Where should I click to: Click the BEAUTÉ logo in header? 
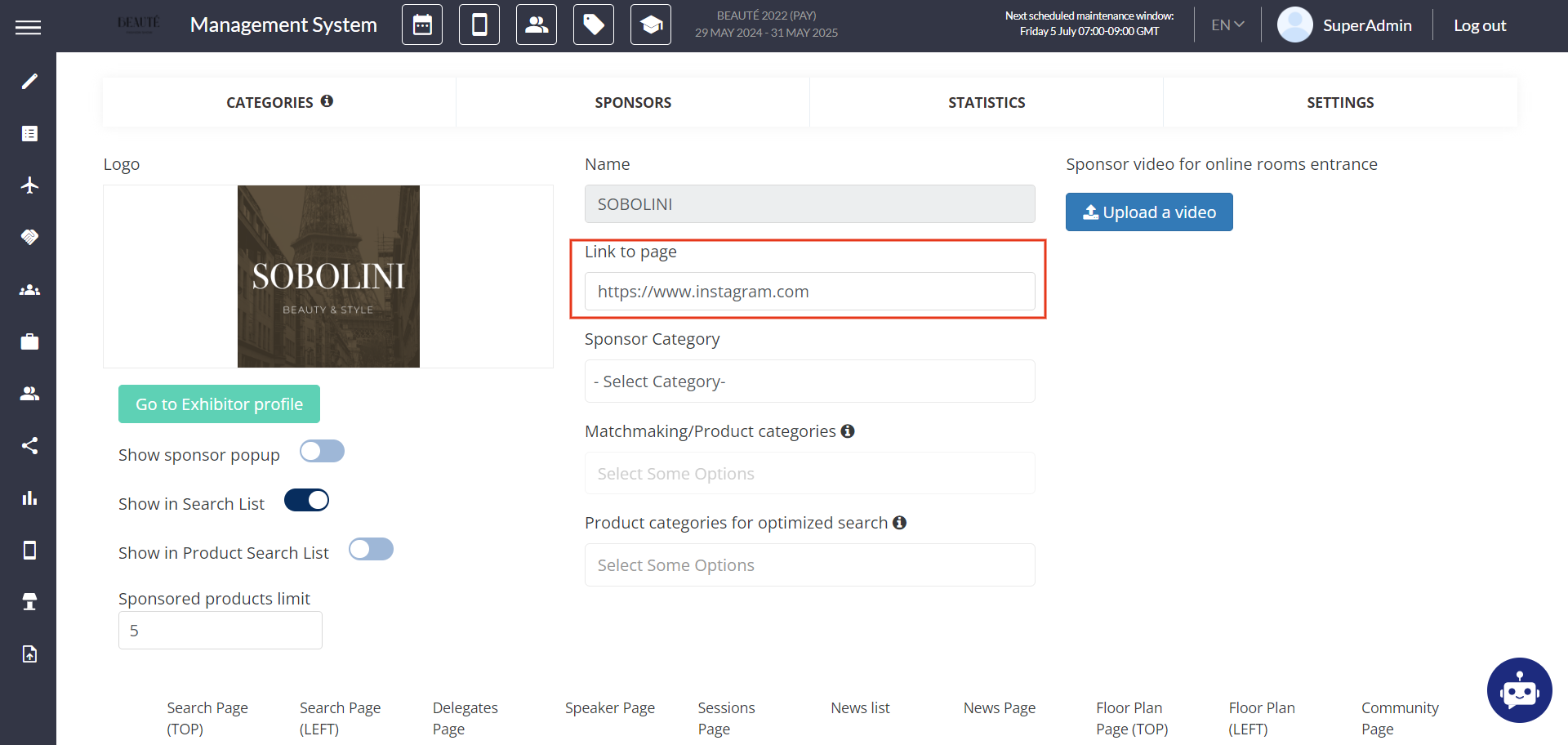tap(139, 24)
